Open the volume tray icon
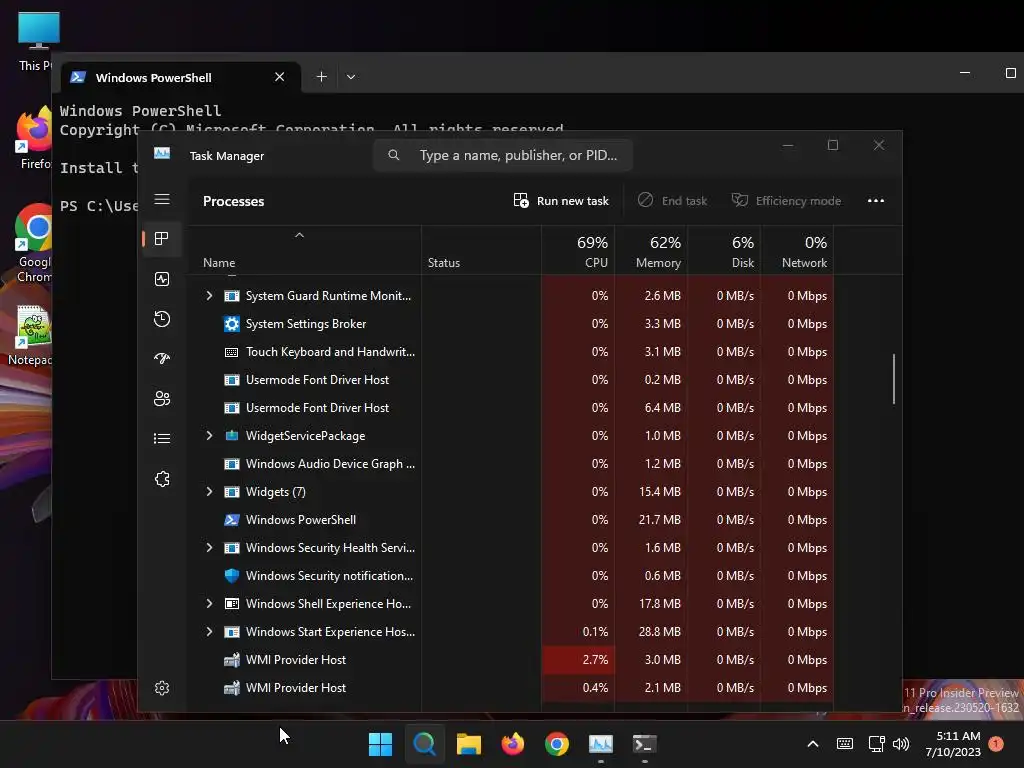This screenshot has width=1024, height=768. click(901, 744)
